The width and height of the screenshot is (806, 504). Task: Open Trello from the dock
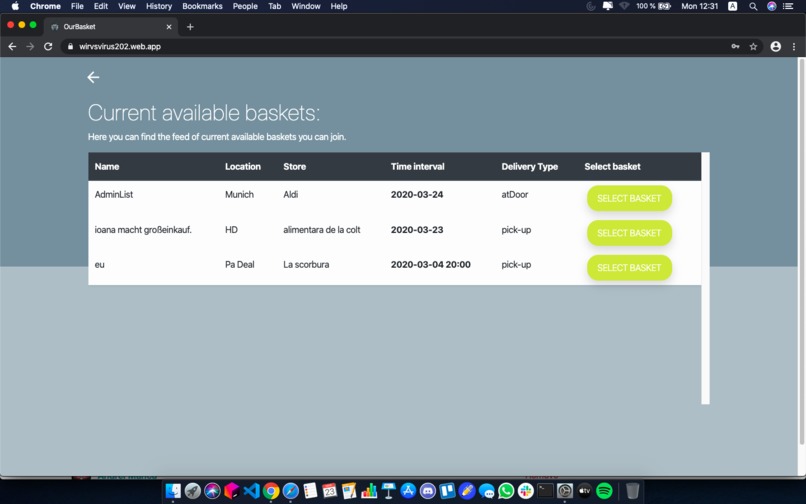(447, 491)
